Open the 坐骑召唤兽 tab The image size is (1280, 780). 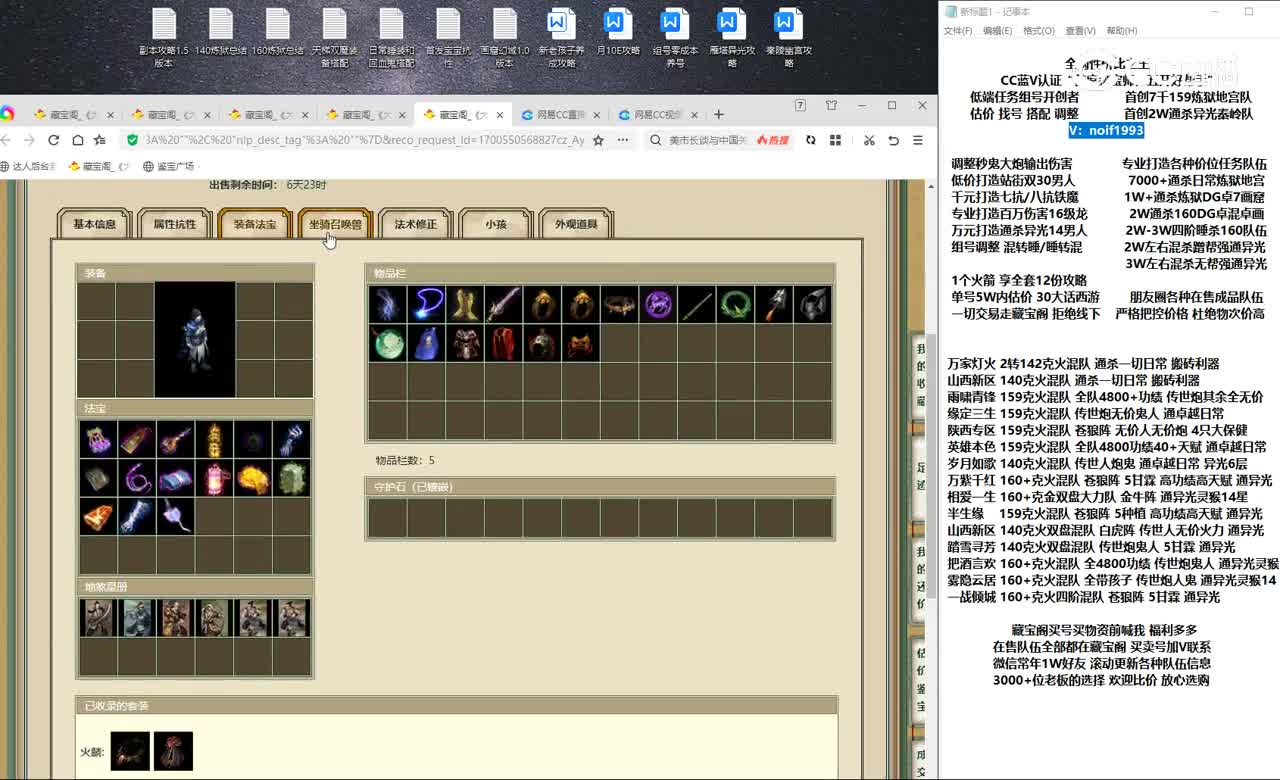(x=335, y=225)
